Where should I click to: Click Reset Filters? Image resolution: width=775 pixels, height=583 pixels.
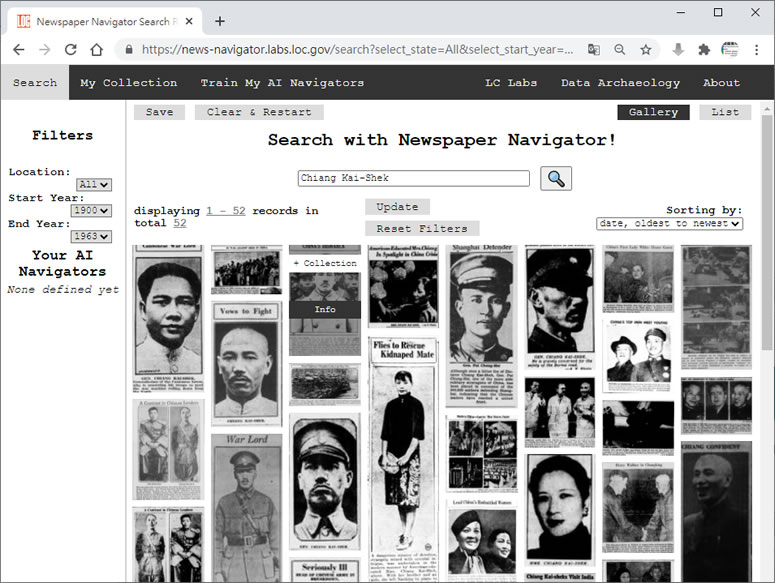coord(422,228)
